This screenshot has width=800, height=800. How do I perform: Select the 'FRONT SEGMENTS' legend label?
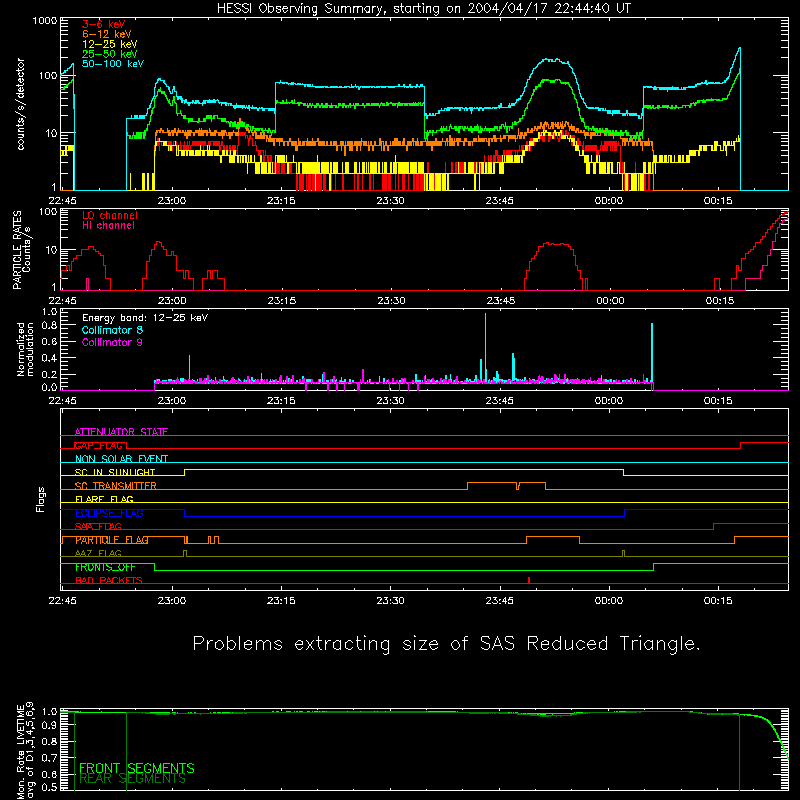(137, 768)
